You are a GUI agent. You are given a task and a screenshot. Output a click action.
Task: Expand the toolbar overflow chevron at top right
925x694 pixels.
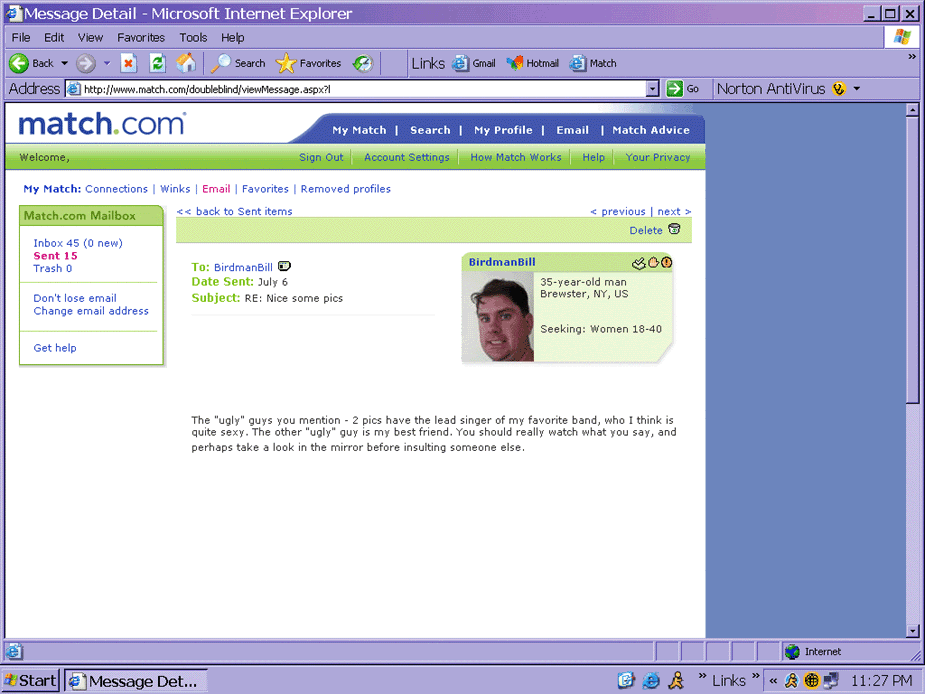(912, 57)
